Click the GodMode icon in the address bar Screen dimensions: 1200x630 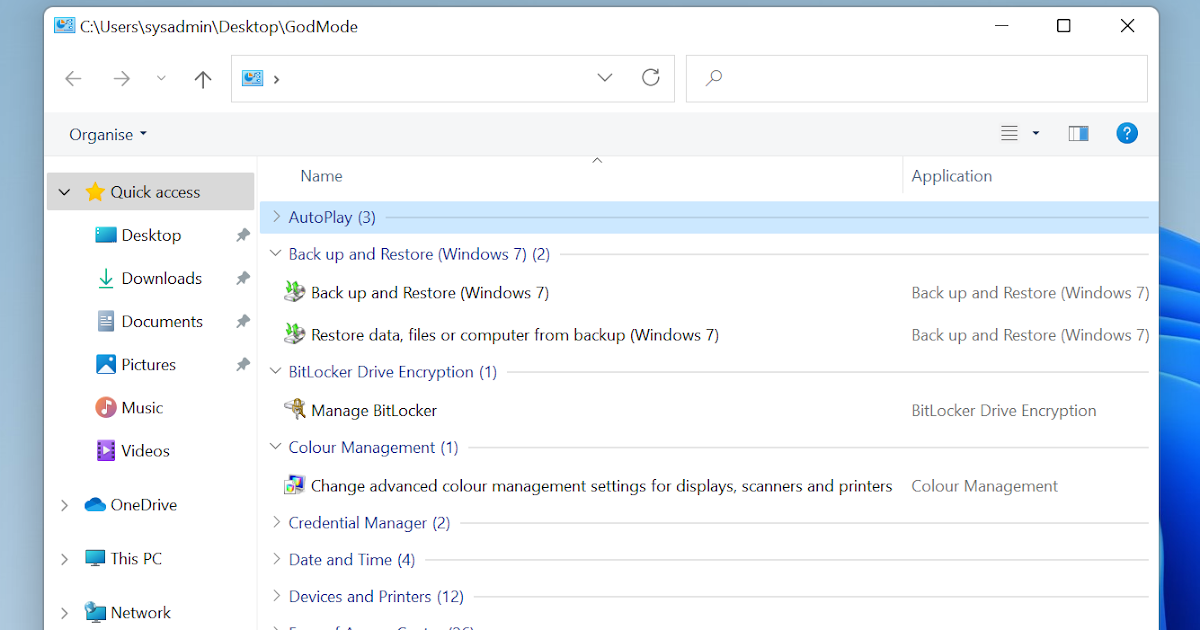pyautogui.click(x=252, y=77)
